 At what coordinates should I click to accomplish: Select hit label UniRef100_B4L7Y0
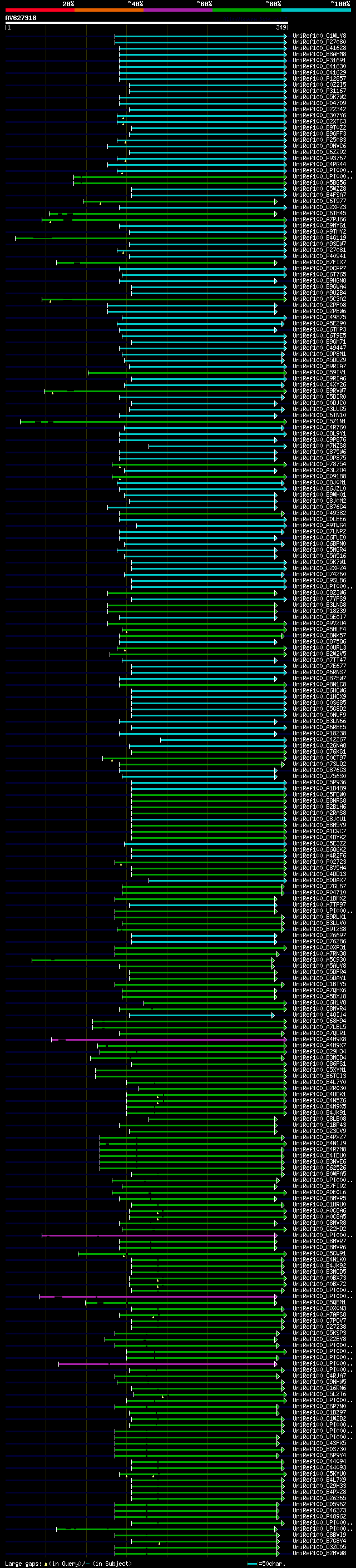pos(319,1082)
